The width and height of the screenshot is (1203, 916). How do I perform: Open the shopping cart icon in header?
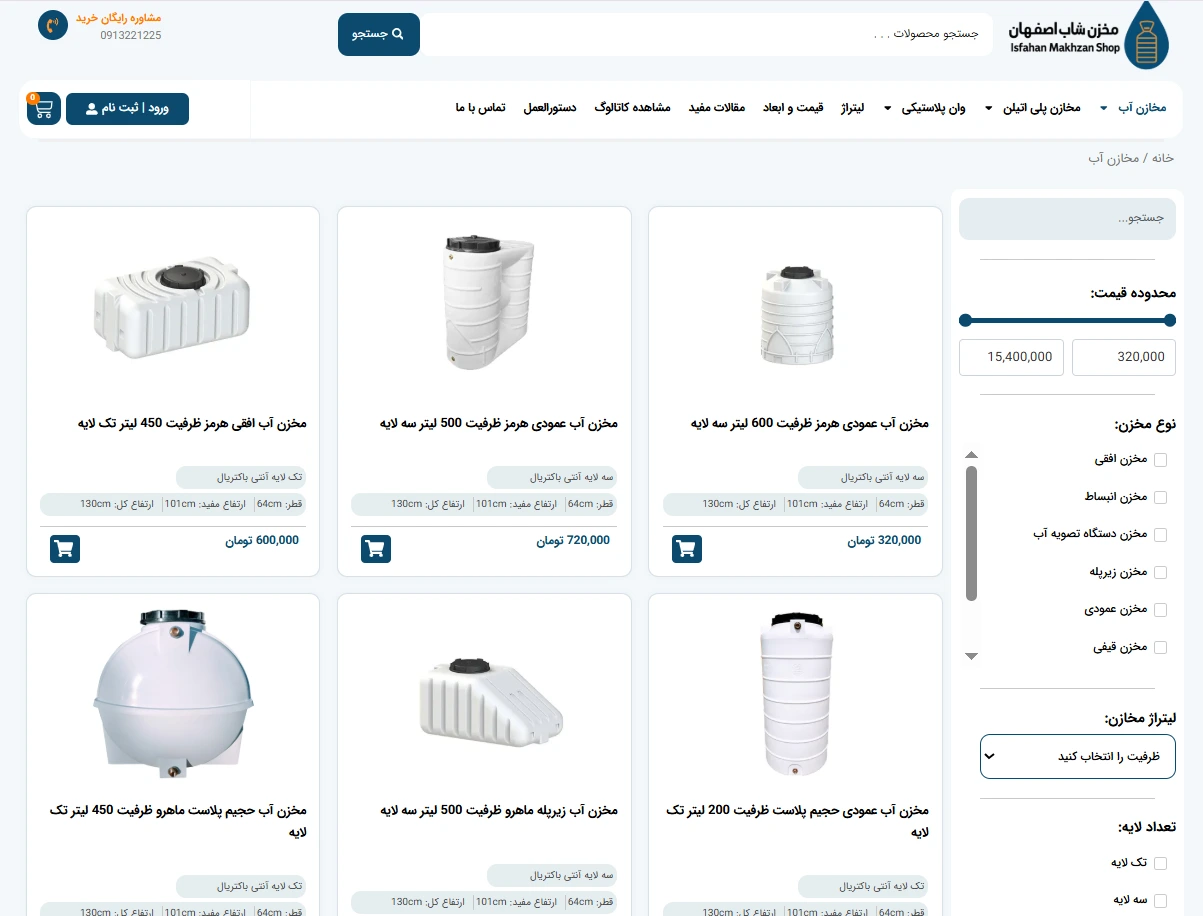coord(44,109)
